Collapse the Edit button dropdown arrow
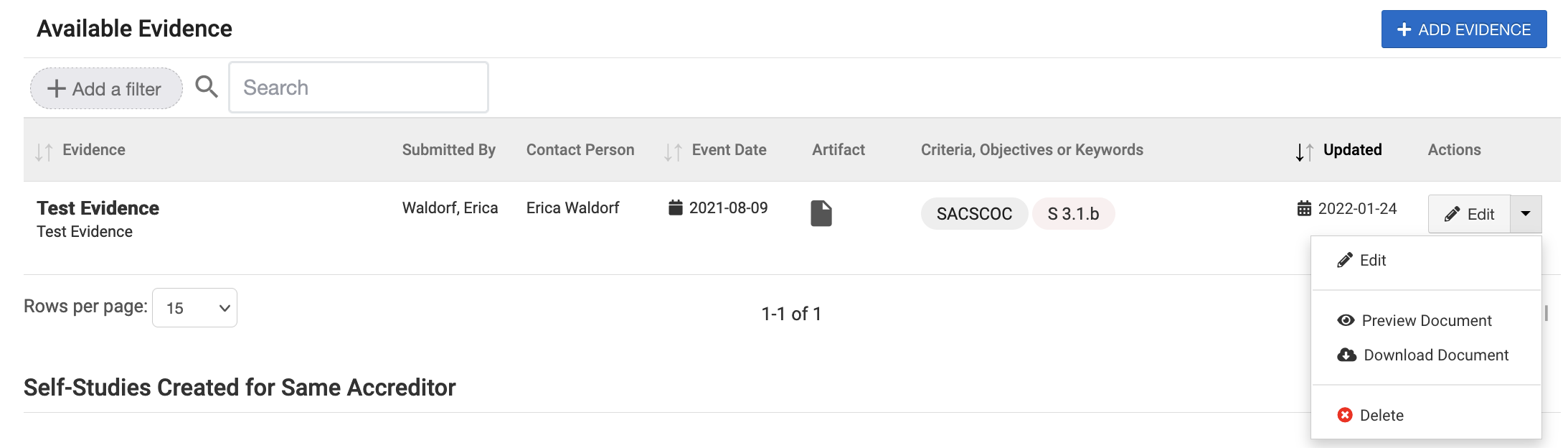The image size is (1568, 448). tap(1526, 214)
